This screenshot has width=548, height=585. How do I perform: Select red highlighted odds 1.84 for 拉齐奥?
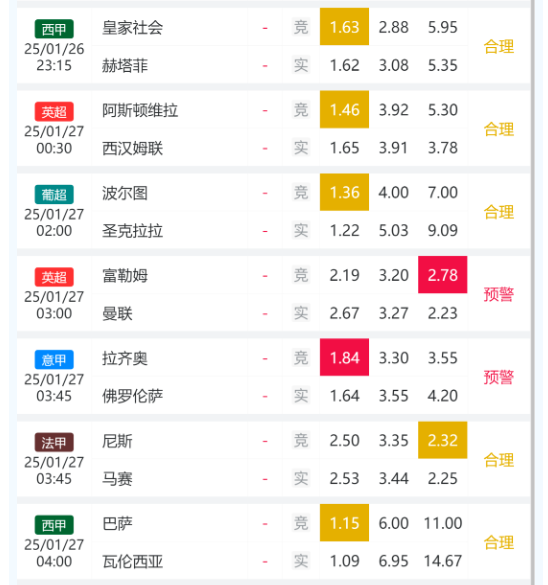click(344, 357)
